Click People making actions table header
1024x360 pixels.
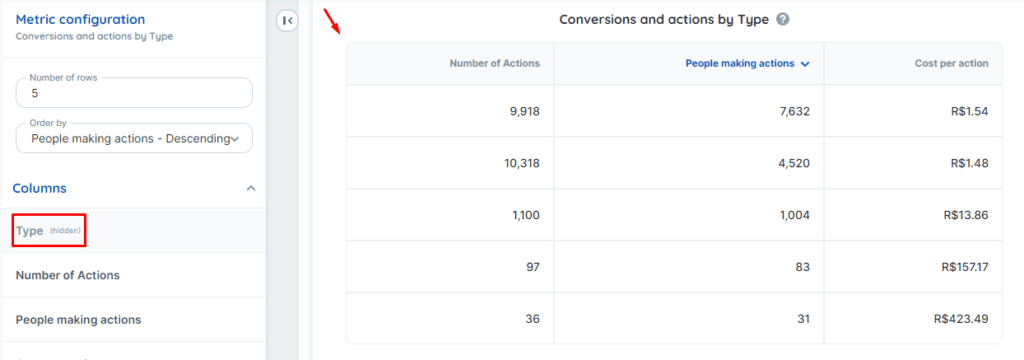click(x=739, y=63)
